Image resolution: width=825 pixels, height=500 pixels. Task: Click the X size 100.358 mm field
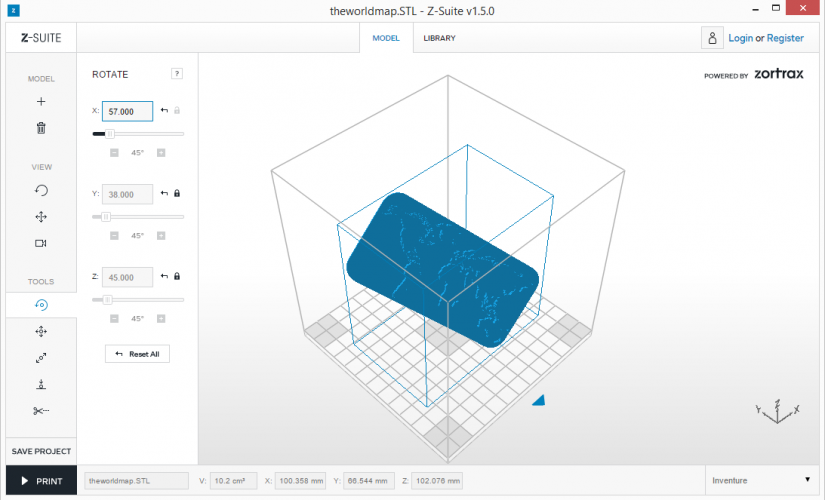point(300,481)
